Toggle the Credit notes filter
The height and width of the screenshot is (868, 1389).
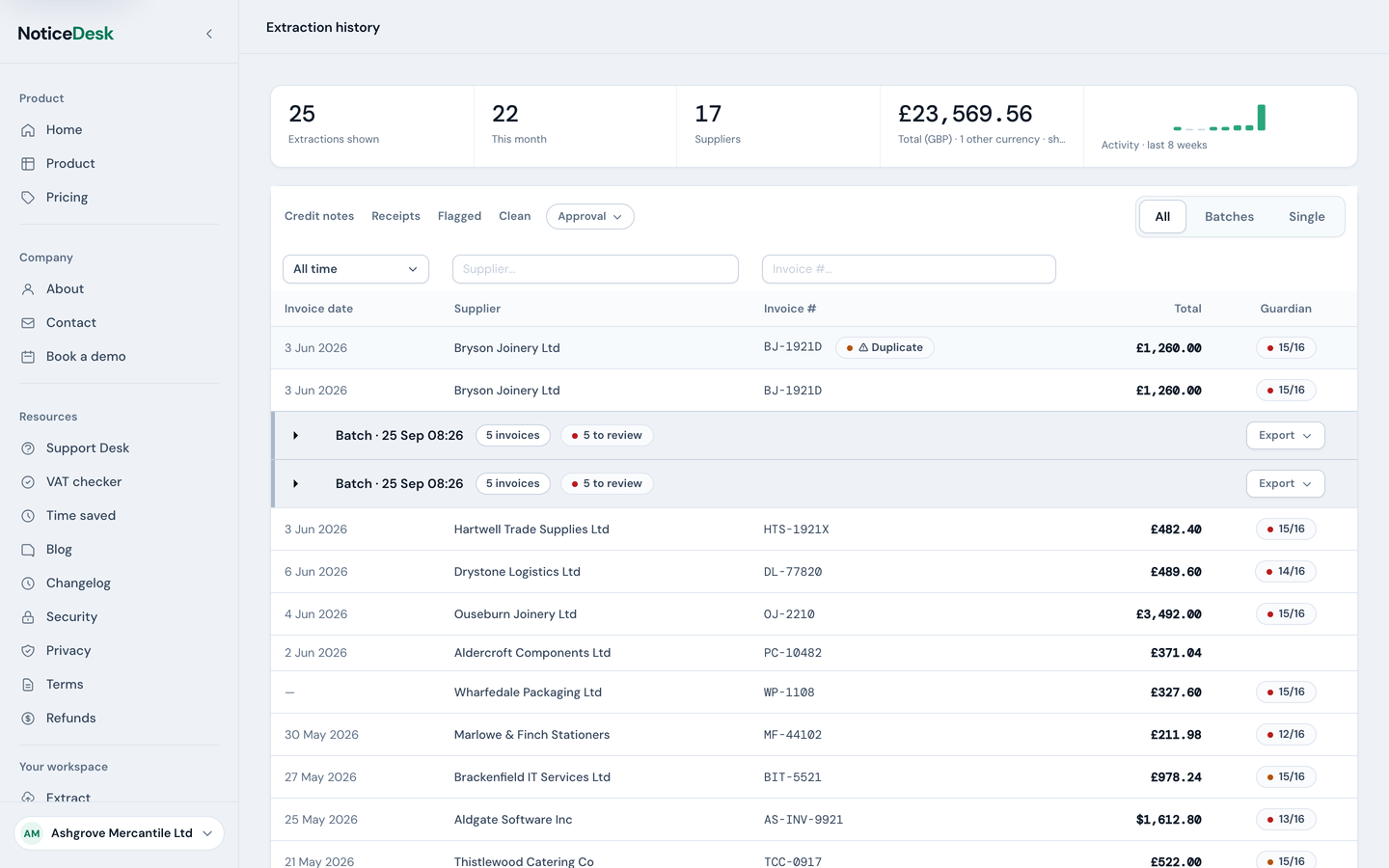click(x=319, y=216)
